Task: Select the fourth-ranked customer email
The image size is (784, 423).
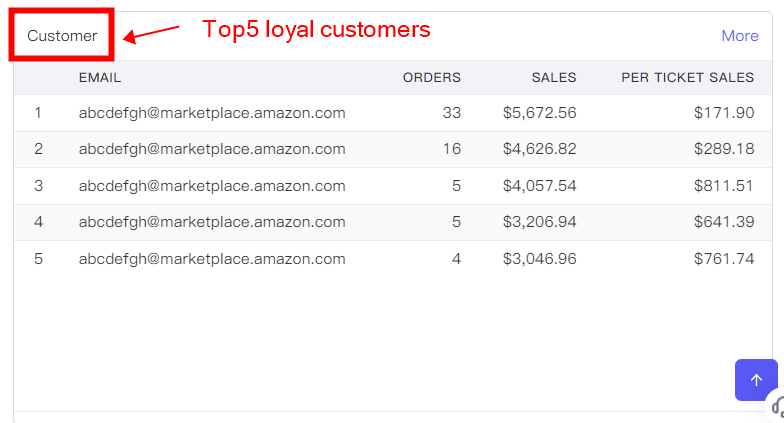Action: click(212, 222)
